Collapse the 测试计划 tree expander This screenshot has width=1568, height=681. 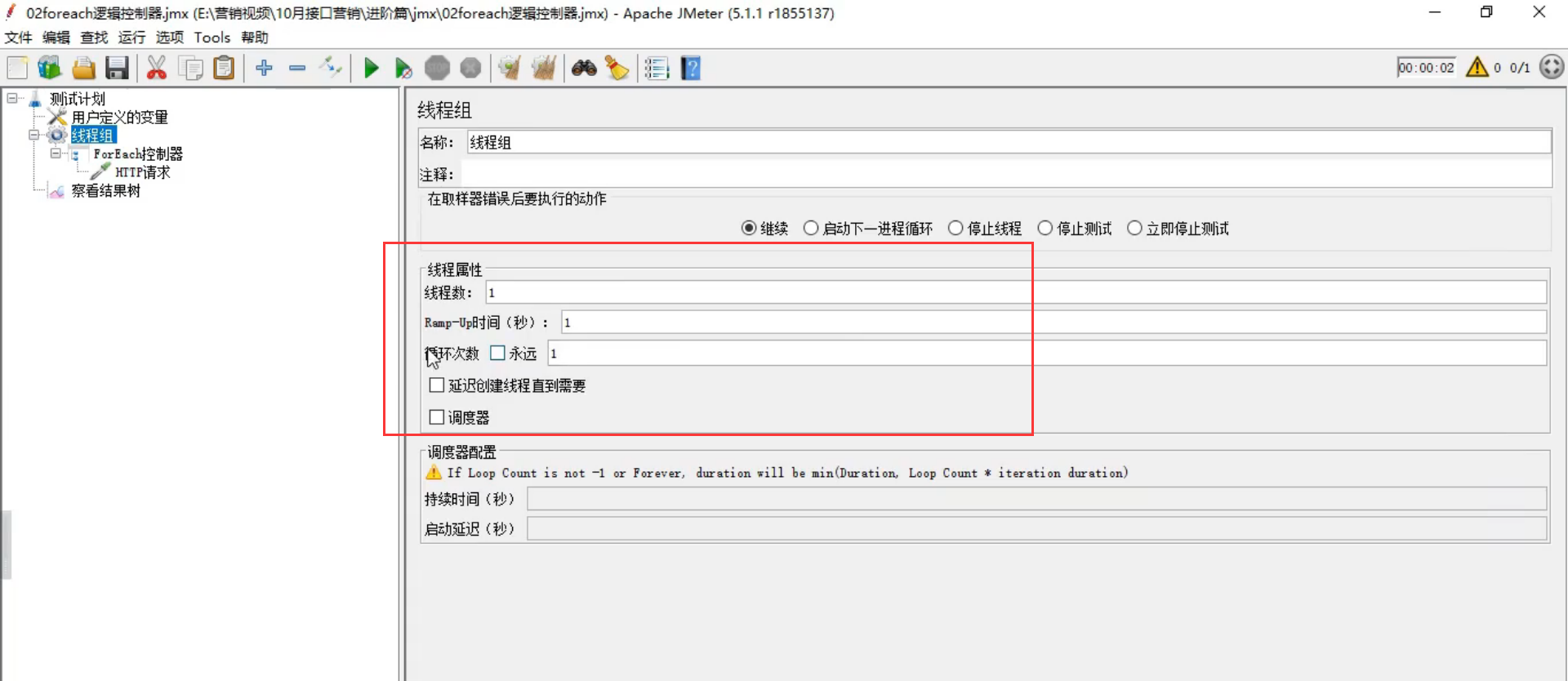tap(12, 98)
